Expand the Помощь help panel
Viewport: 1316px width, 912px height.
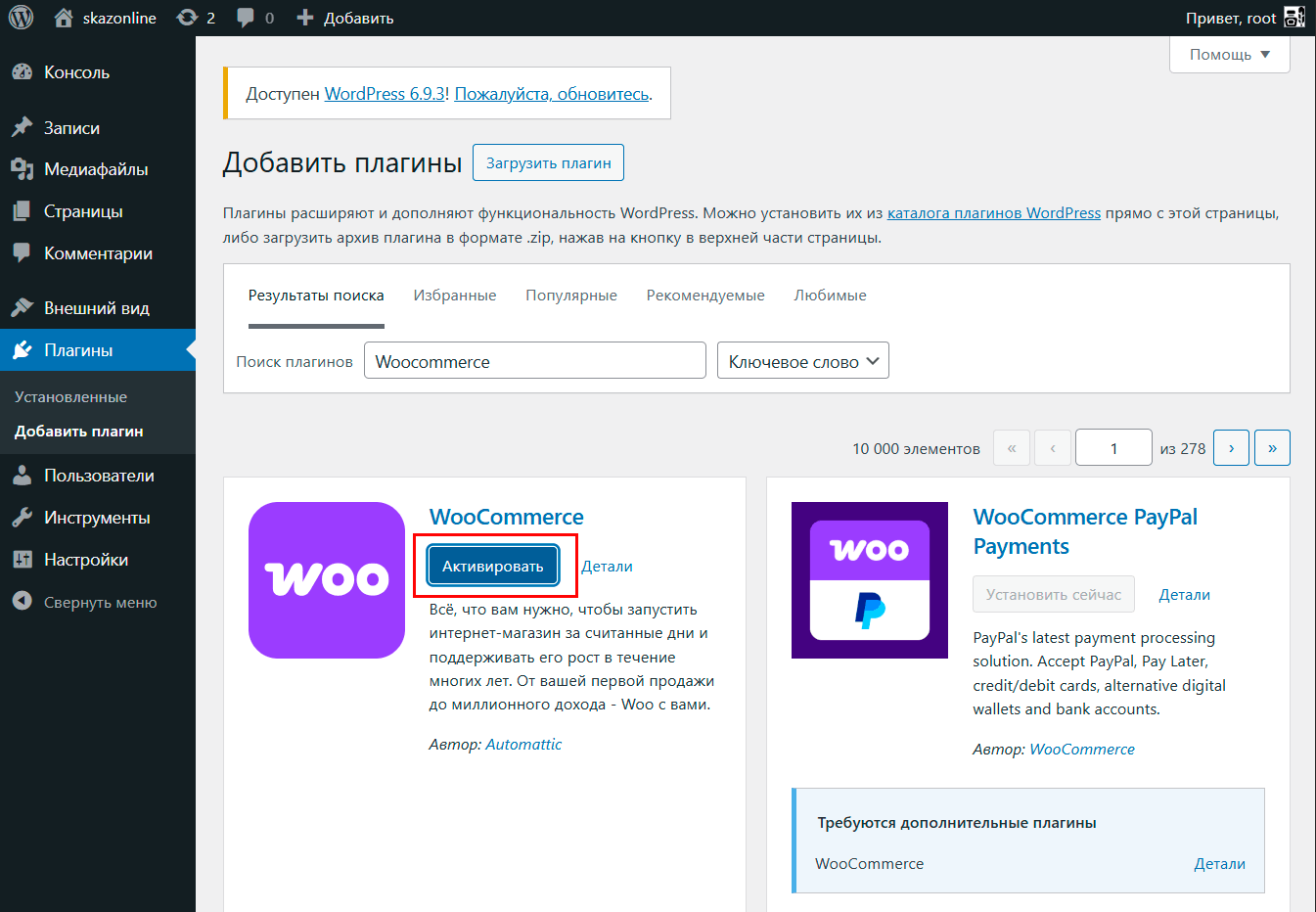click(x=1229, y=55)
